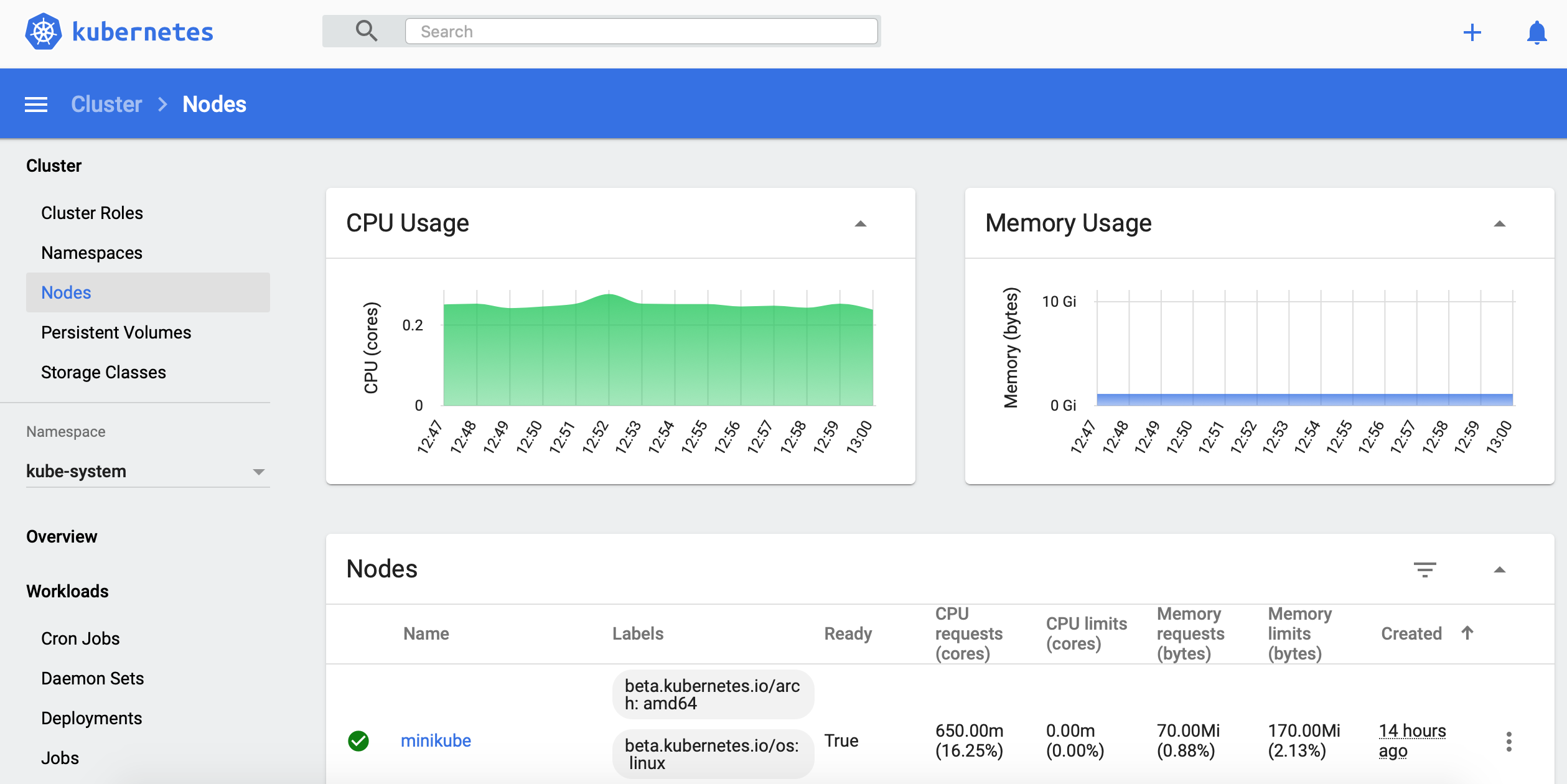Click the Nodes breadcrumb title
This screenshot has width=1567, height=784.
pos(214,105)
